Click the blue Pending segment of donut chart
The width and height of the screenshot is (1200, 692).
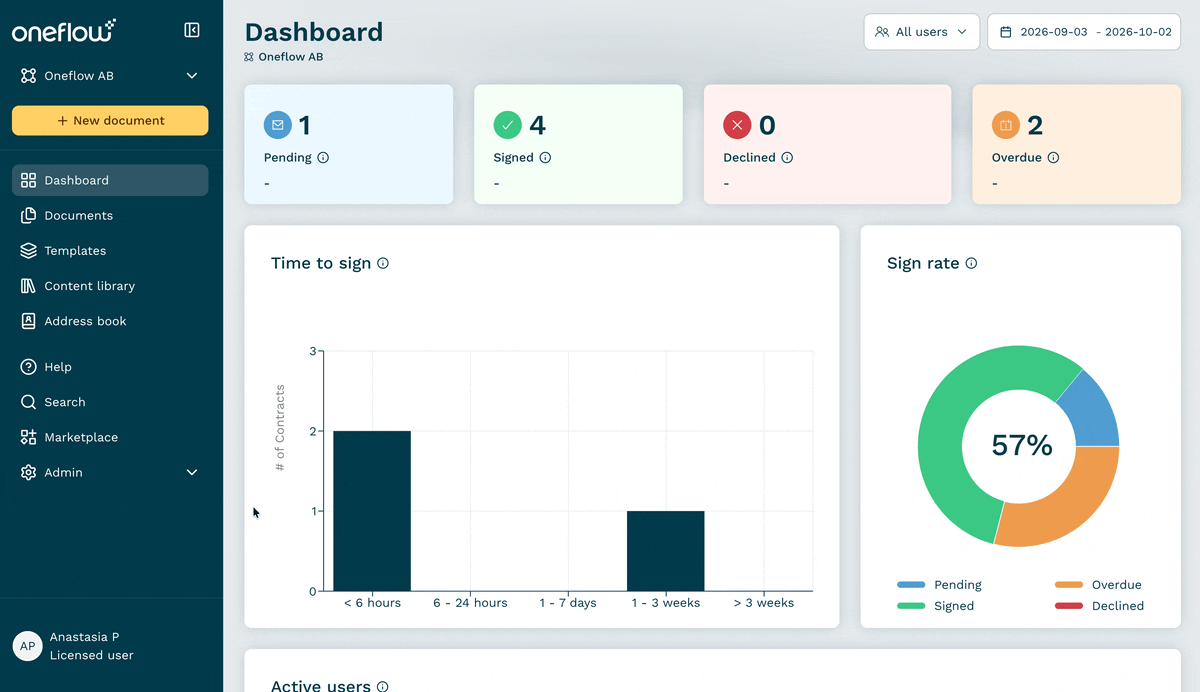pyautogui.click(x=1092, y=412)
